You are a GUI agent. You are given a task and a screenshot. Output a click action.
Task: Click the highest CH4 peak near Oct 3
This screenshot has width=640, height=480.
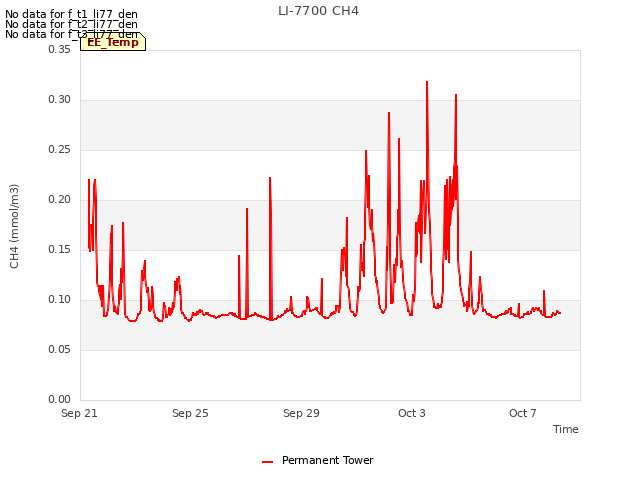pyautogui.click(x=427, y=82)
